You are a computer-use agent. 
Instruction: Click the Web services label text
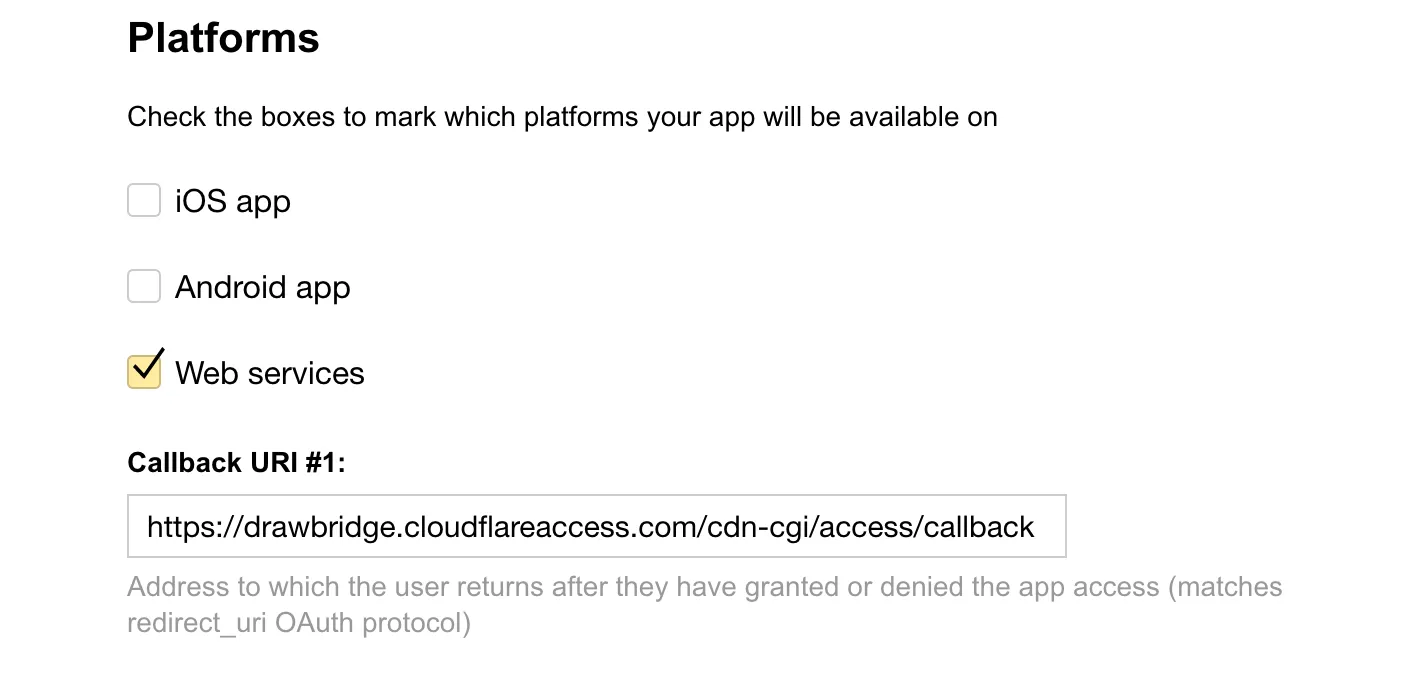click(269, 372)
